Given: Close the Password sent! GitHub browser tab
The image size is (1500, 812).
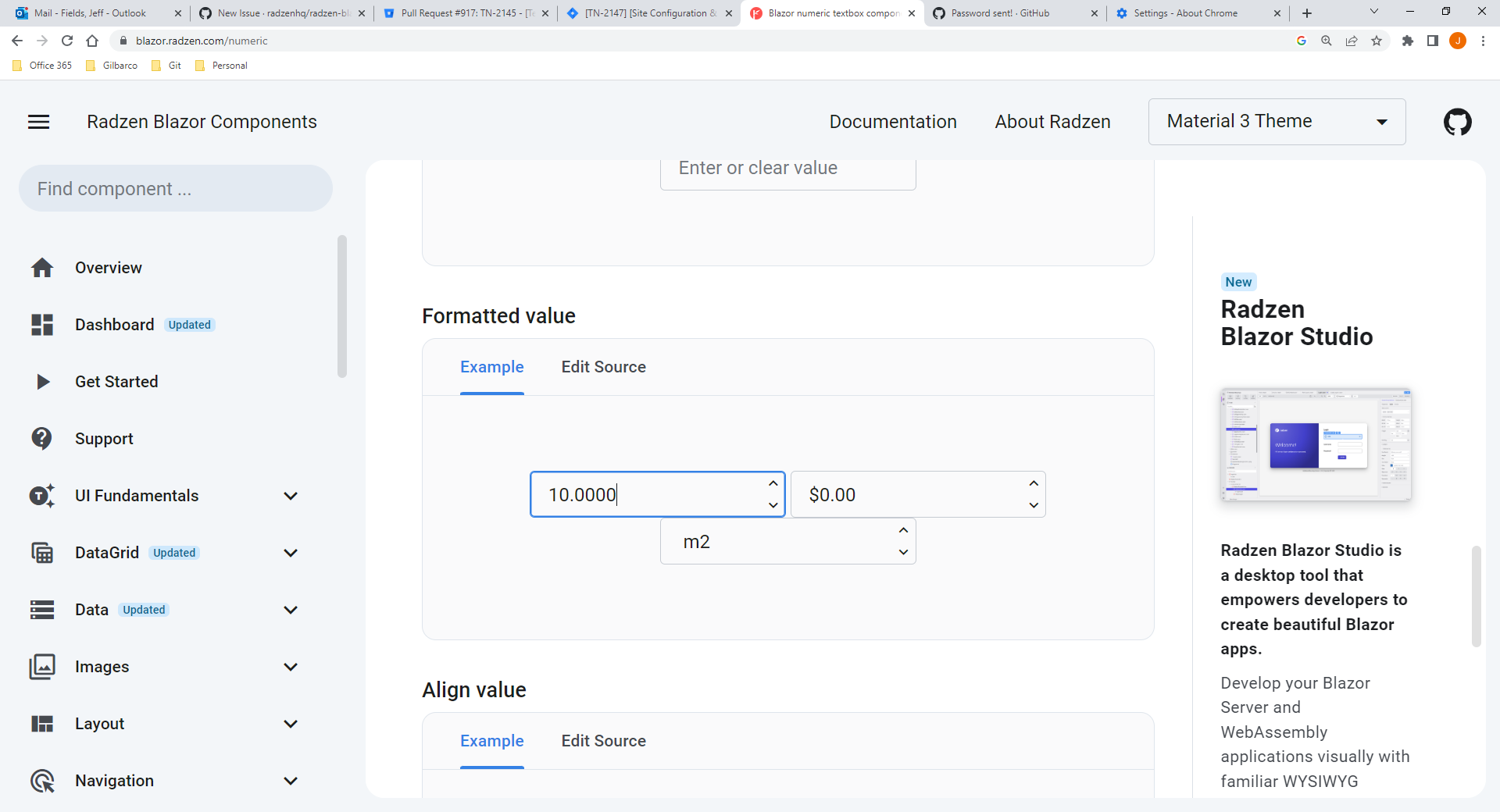Looking at the screenshot, I should (x=1094, y=13).
